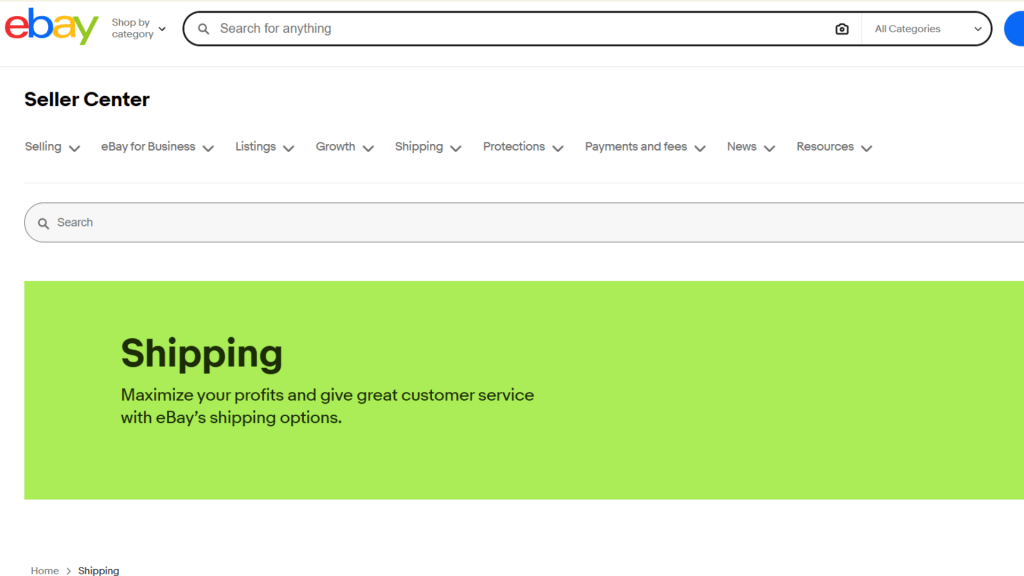This screenshot has height=576, width=1024.
Task: Focus the Search for anything field
Action: coord(522,29)
